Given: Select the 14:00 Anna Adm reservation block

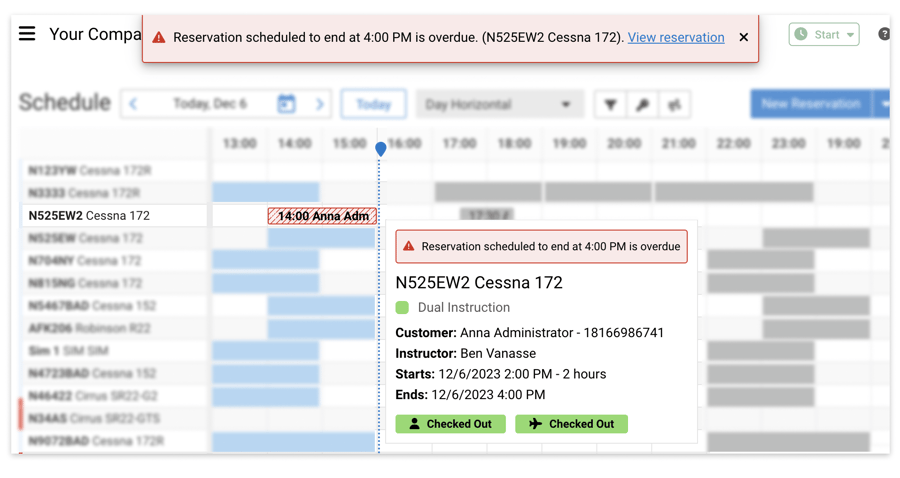Looking at the screenshot, I should (322, 216).
